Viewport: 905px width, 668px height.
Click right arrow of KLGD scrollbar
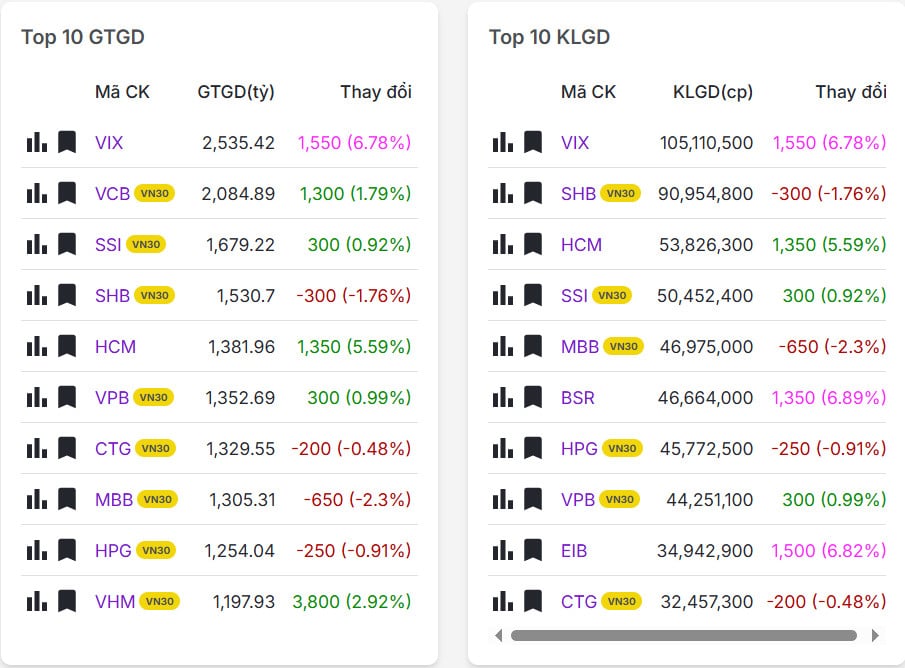(876, 635)
